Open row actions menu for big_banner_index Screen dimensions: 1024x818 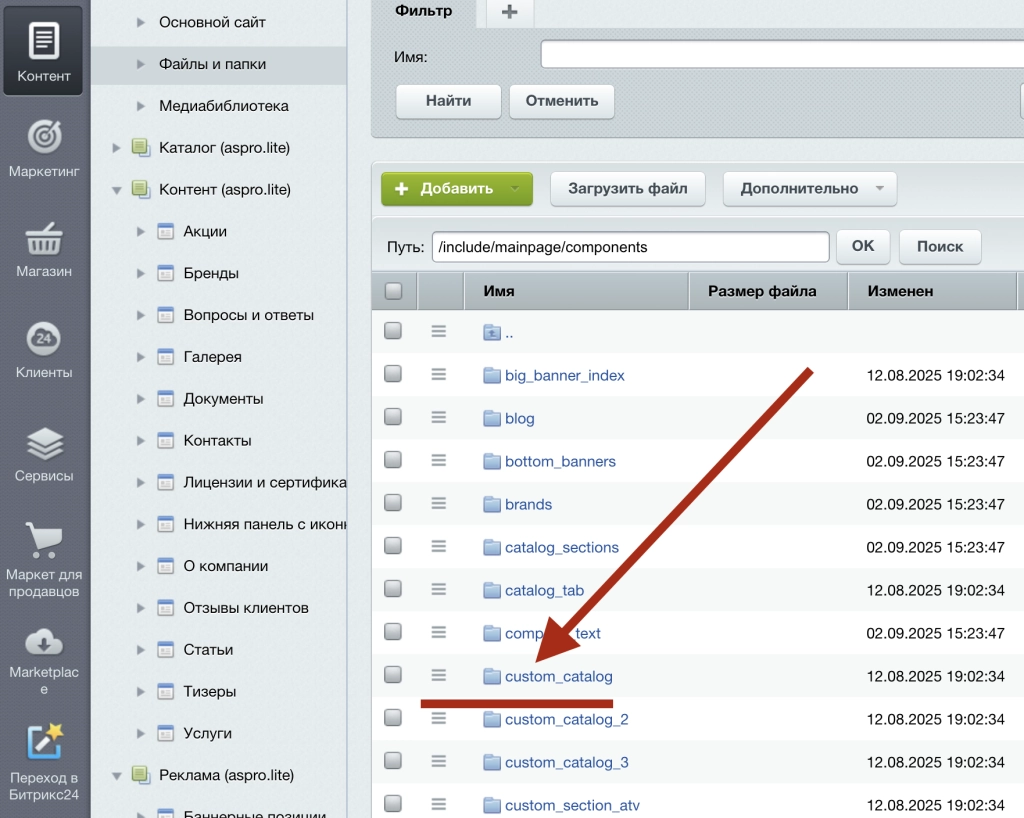coord(438,374)
